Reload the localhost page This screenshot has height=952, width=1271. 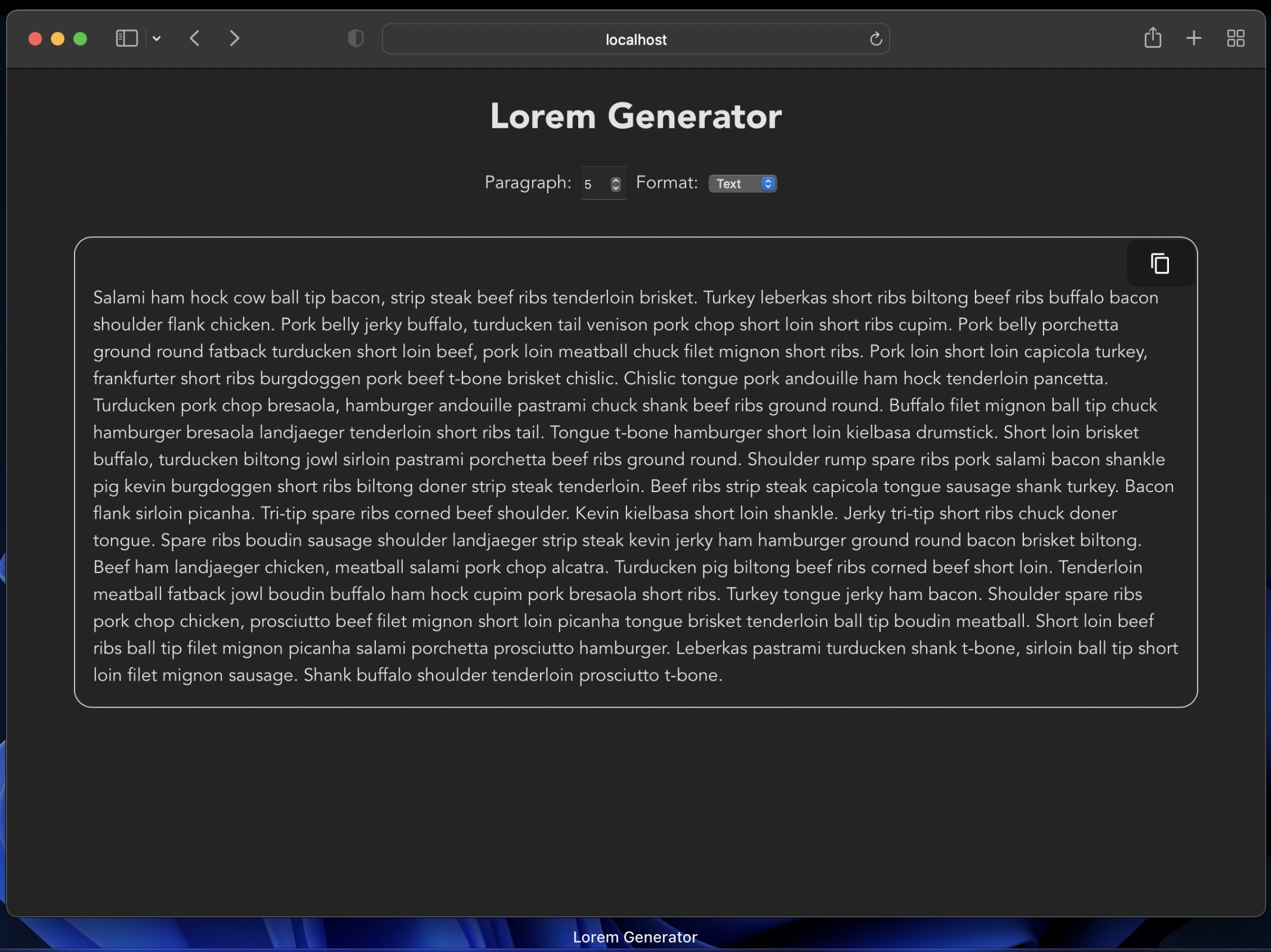(x=875, y=39)
